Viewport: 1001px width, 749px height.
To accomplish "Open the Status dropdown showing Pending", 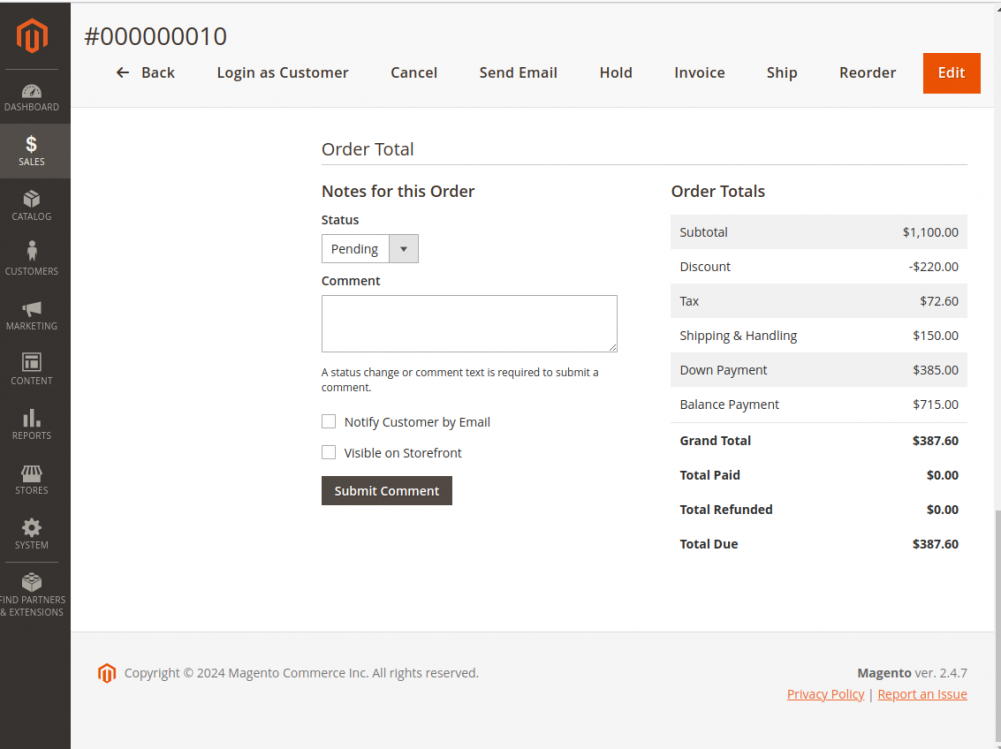I will pos(403,248).
